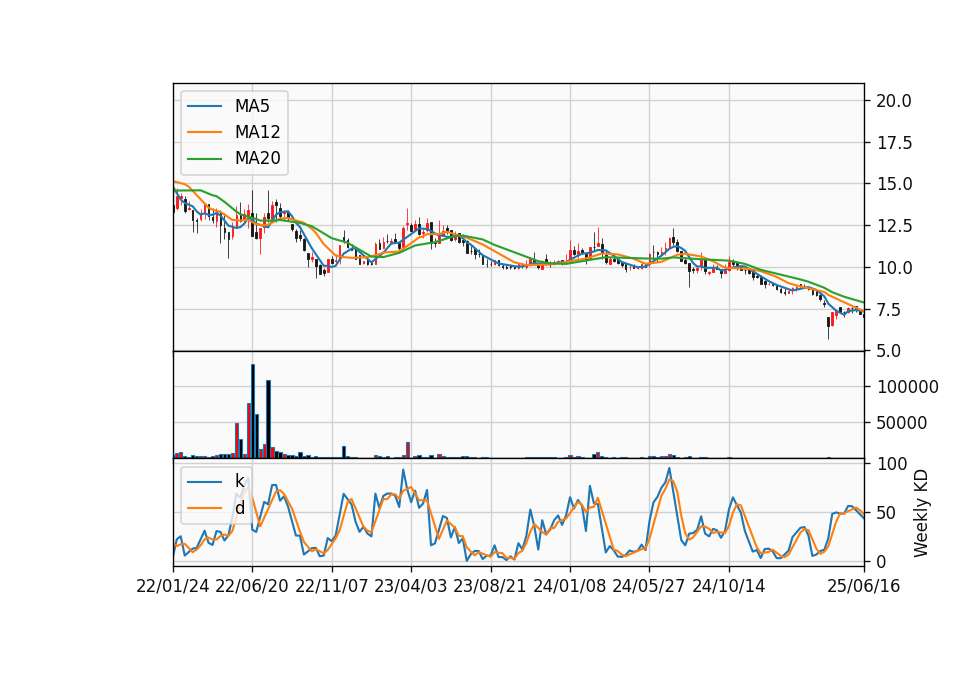The image size is (960, 690).
Task: Click the 23/04/03 date tick label
Action: (x=411, y=586)
